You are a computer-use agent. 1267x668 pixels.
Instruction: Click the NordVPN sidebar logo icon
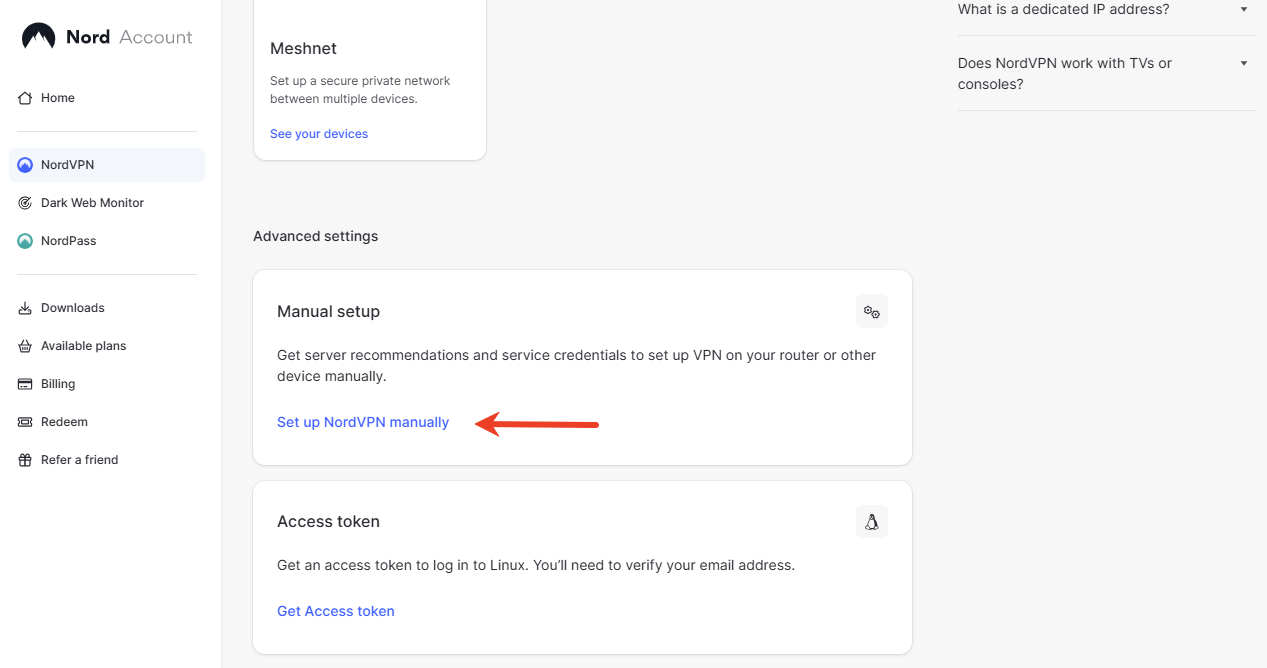25,165
